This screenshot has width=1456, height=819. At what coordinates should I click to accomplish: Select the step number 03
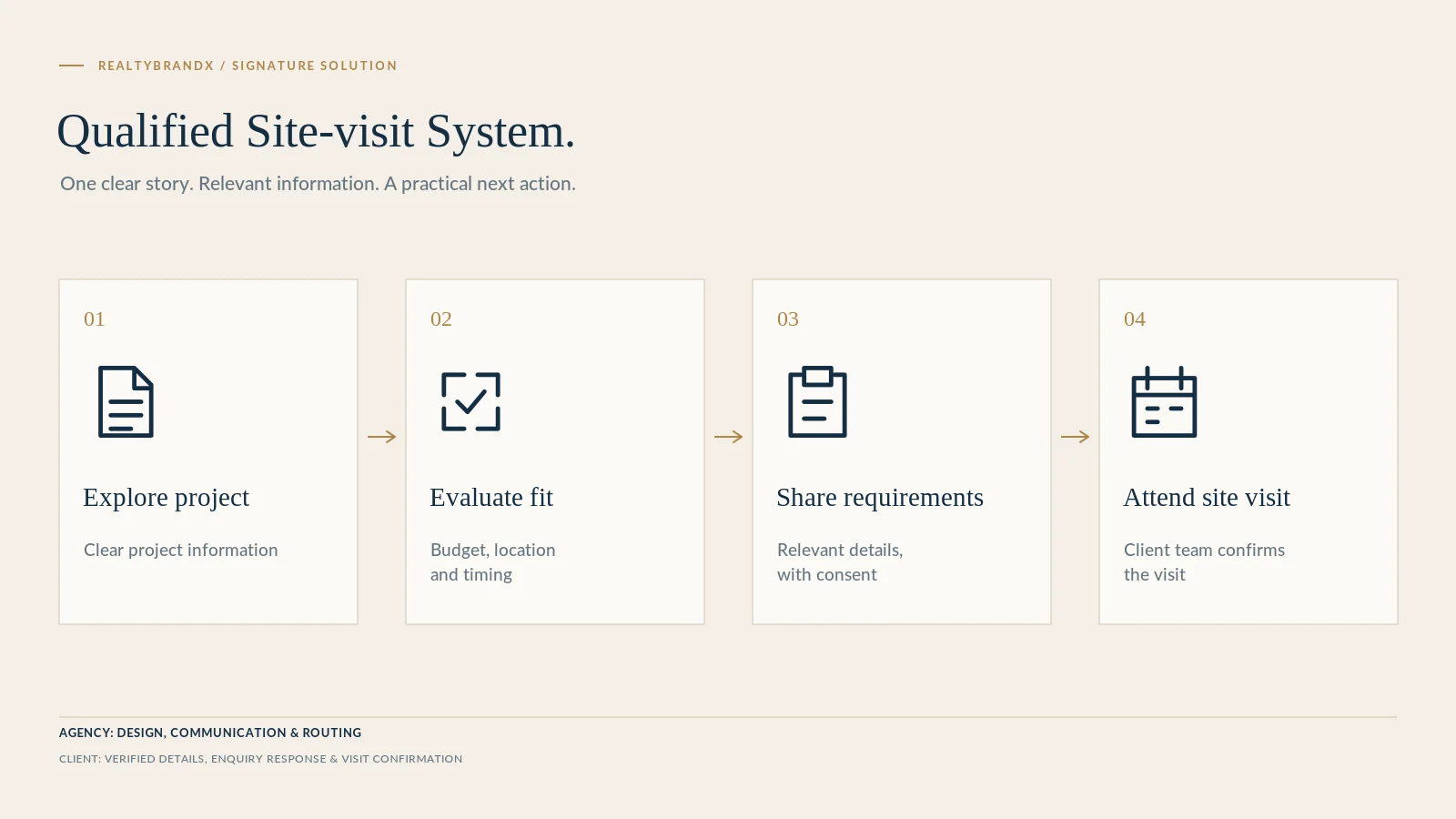click(x=788, y=319)
